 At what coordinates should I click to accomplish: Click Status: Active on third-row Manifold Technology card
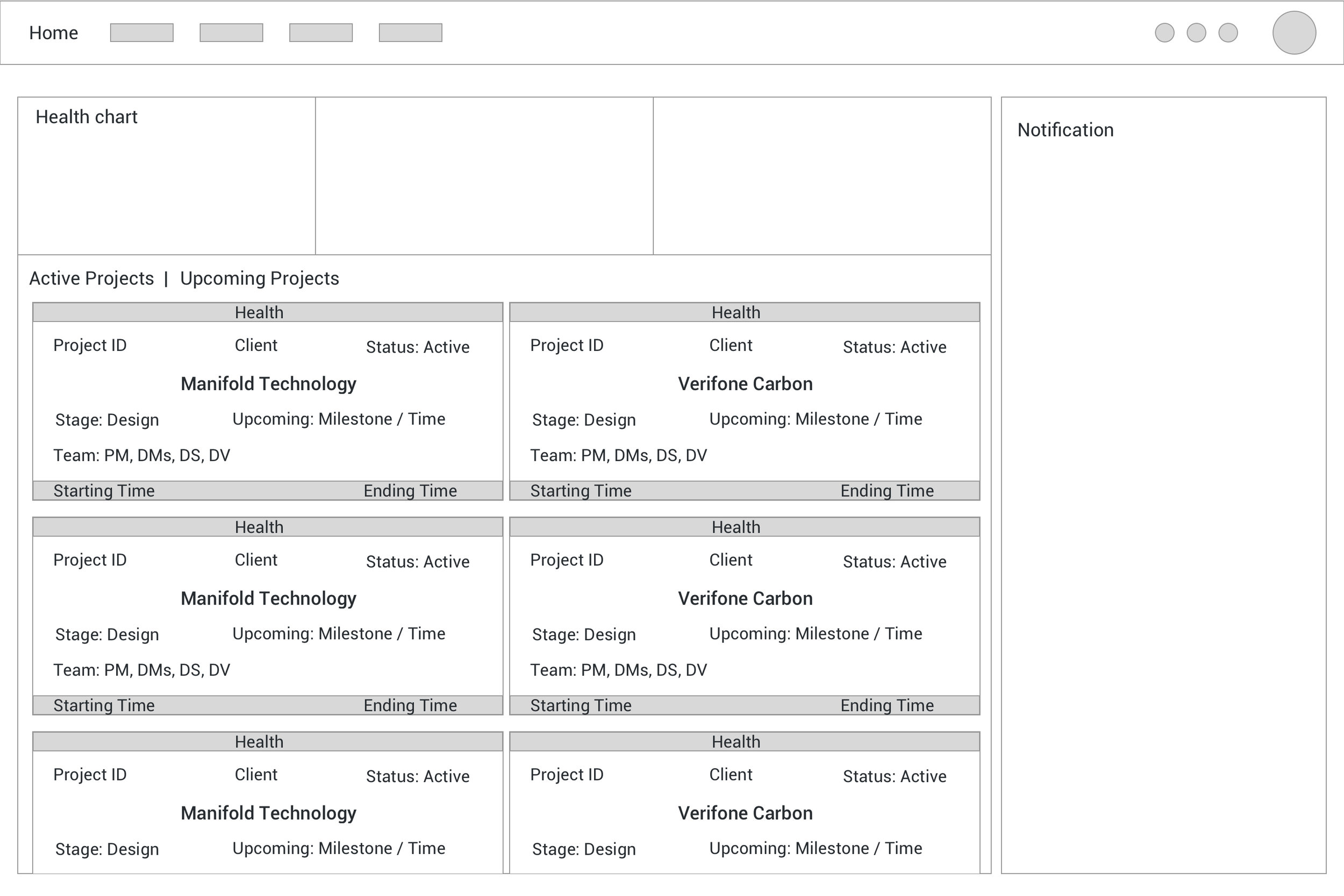click(x=418, y=777)
